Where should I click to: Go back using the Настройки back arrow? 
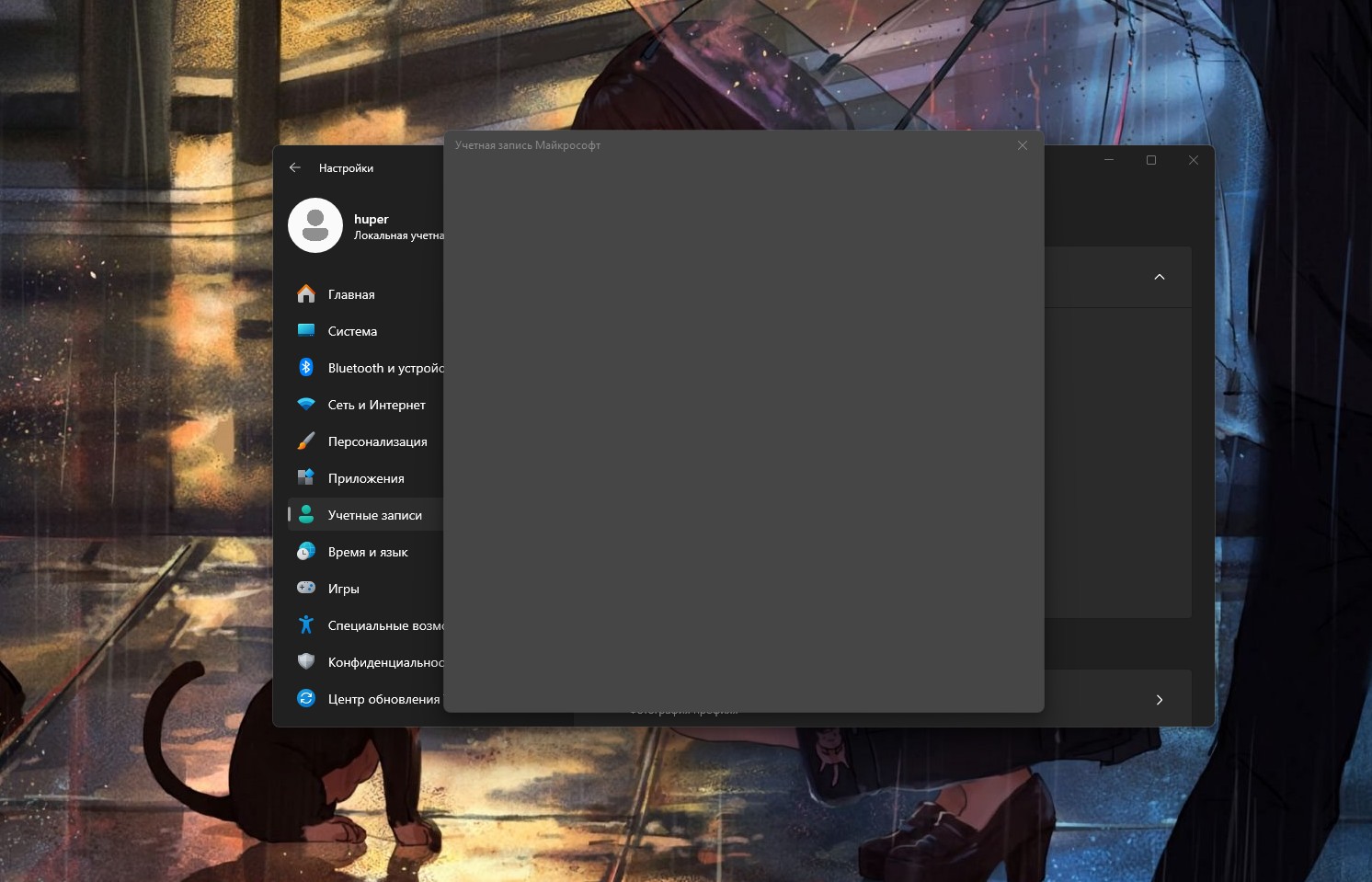point(295,167)
